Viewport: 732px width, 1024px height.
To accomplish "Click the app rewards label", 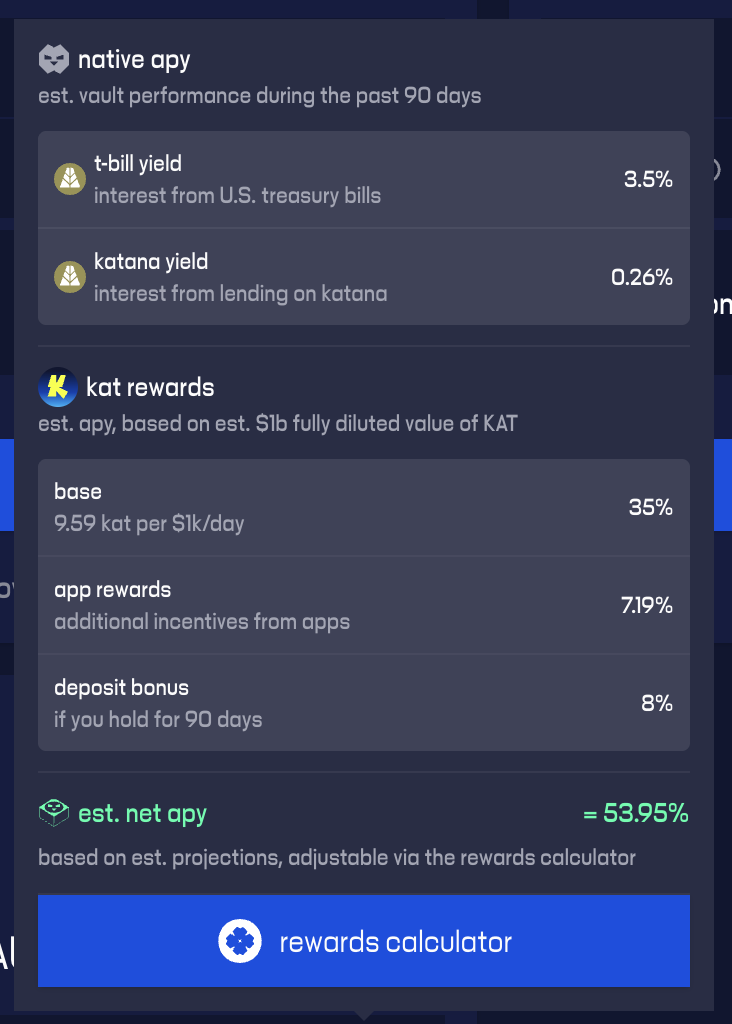I will pos(112,589).
